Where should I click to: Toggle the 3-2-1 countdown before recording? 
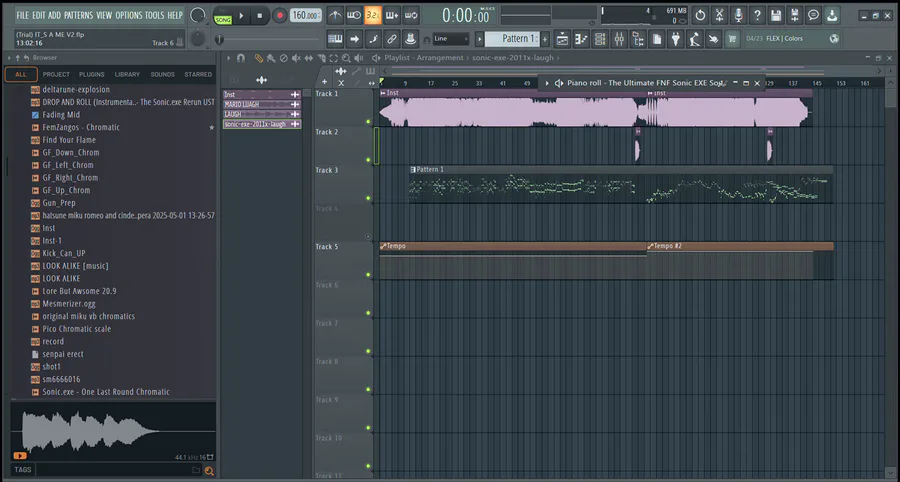(x=373, y=15)
